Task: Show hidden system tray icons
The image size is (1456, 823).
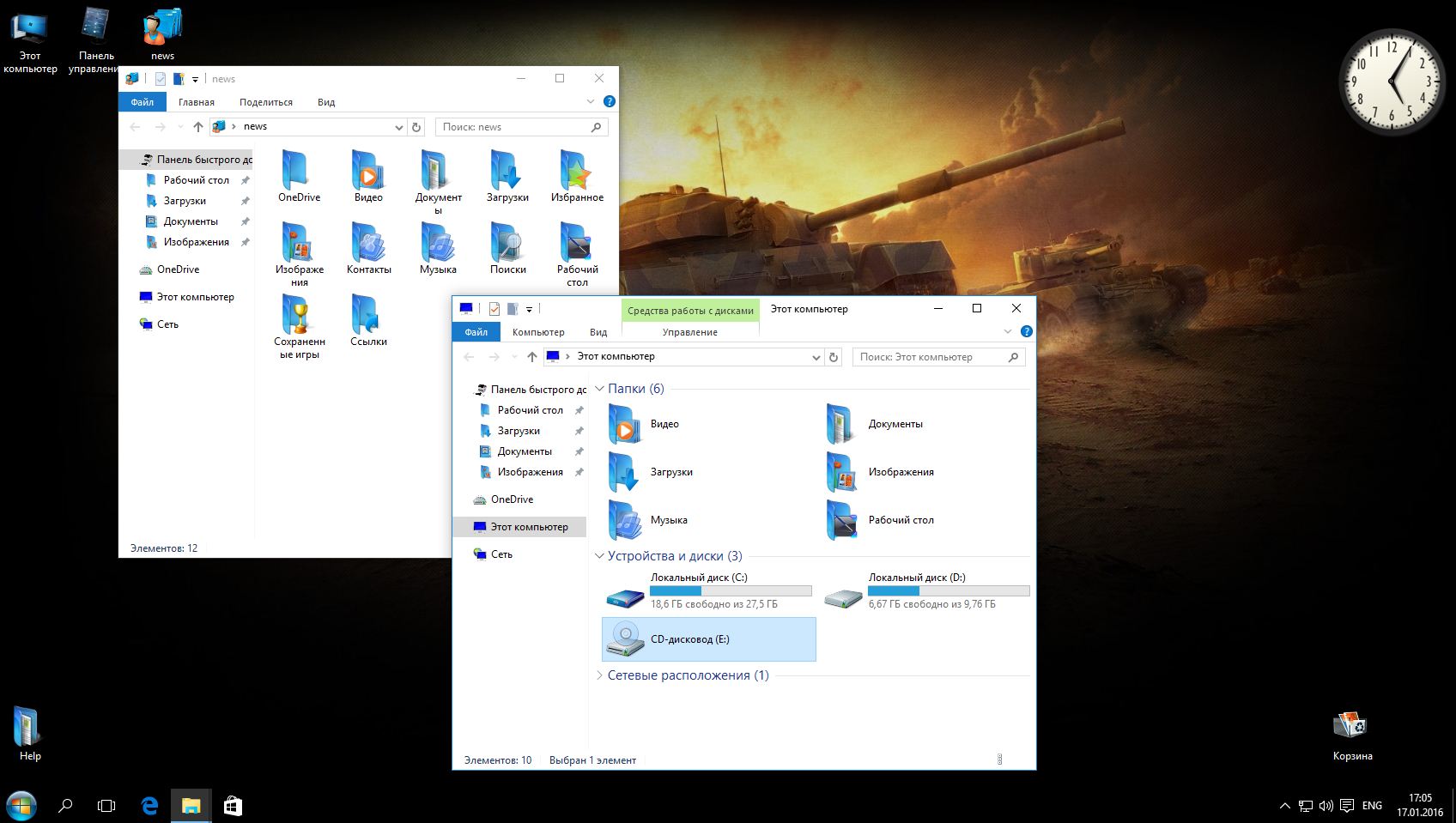Action: pos(1284,806)
